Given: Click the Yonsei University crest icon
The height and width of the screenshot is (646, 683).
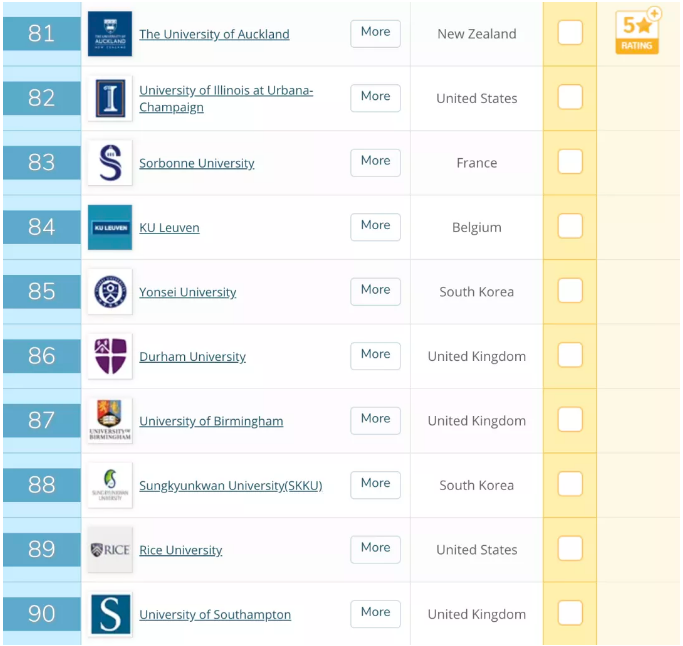Looking at the screenshot, I should click(x=109, y=292).
